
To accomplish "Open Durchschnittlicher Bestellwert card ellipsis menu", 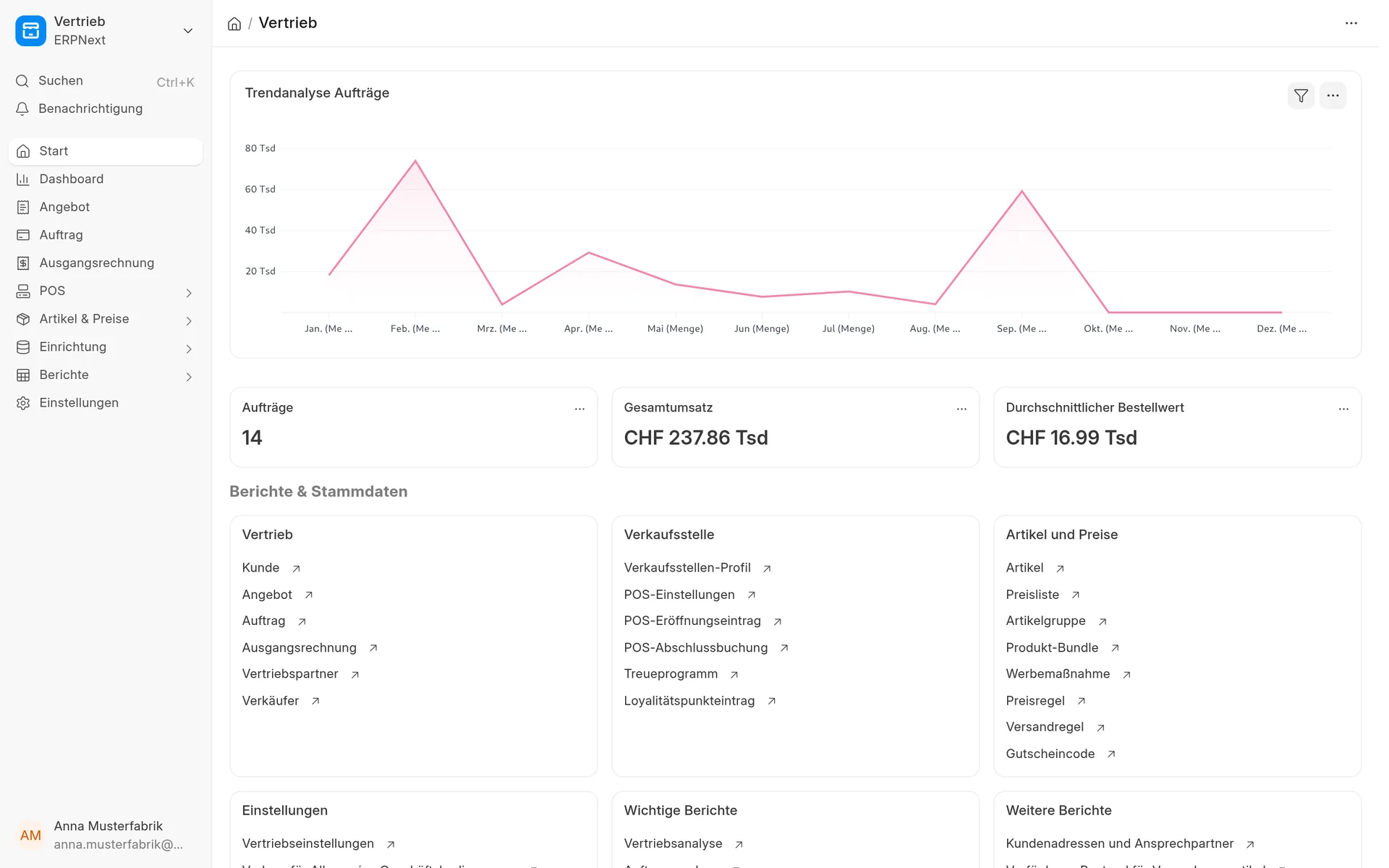I will tap(1343, 409).
